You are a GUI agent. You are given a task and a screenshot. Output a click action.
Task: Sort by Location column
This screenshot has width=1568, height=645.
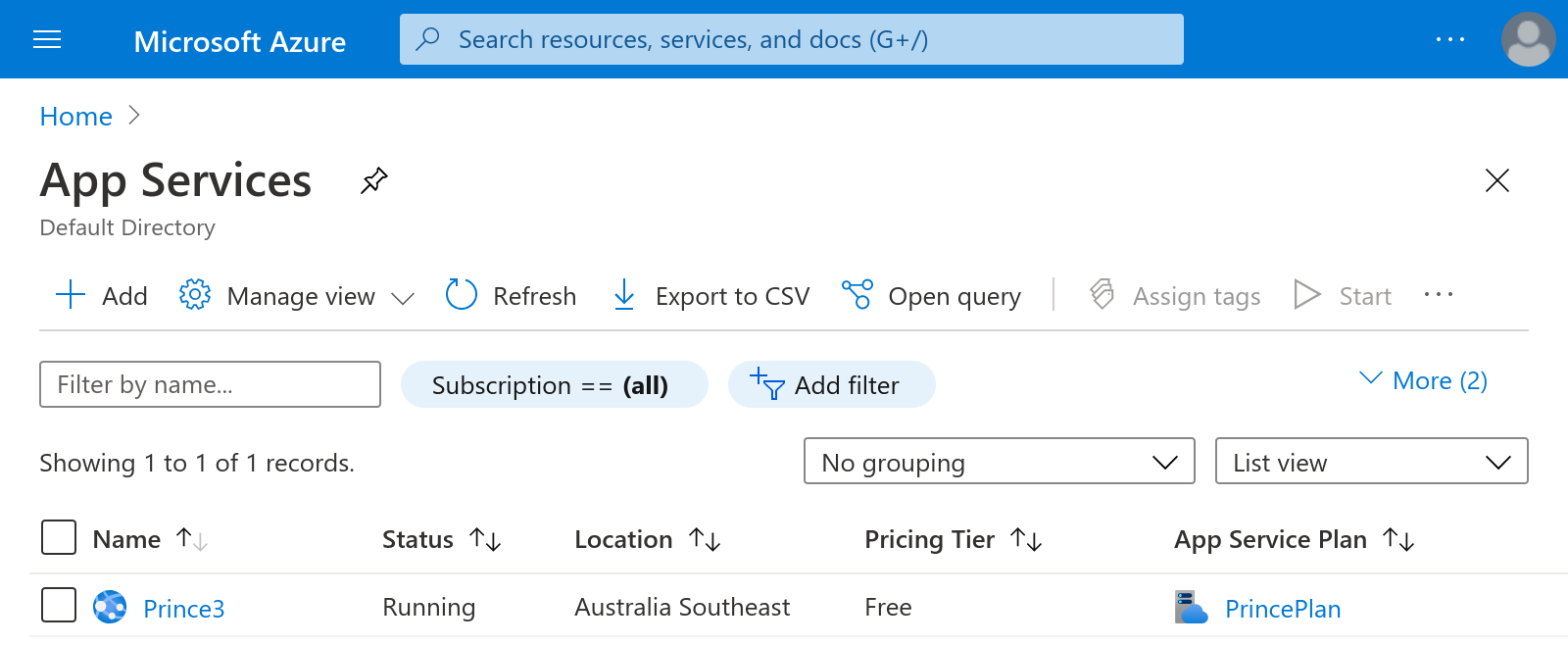648,539
